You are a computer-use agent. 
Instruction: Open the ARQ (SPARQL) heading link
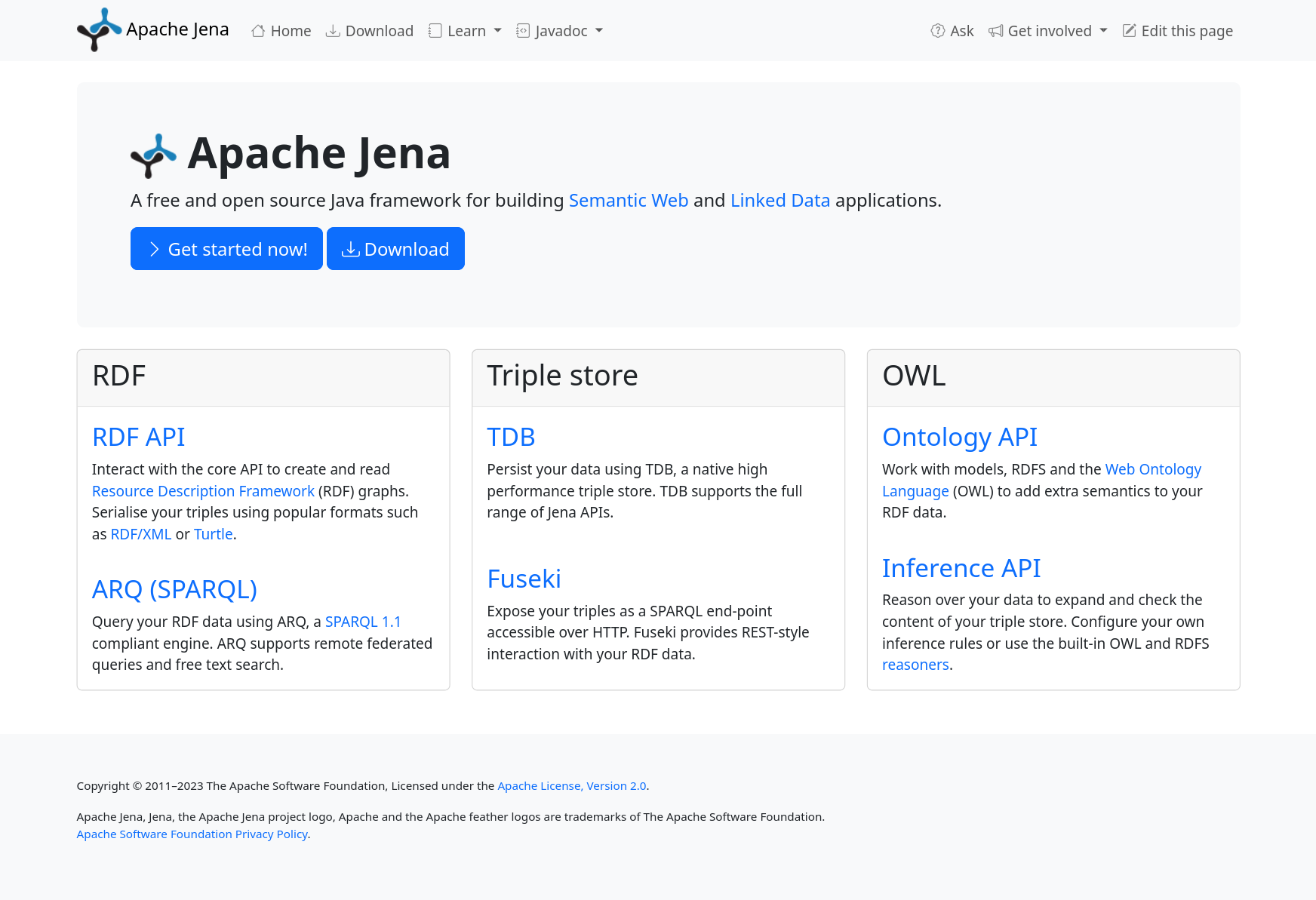[x=174, y=589]
